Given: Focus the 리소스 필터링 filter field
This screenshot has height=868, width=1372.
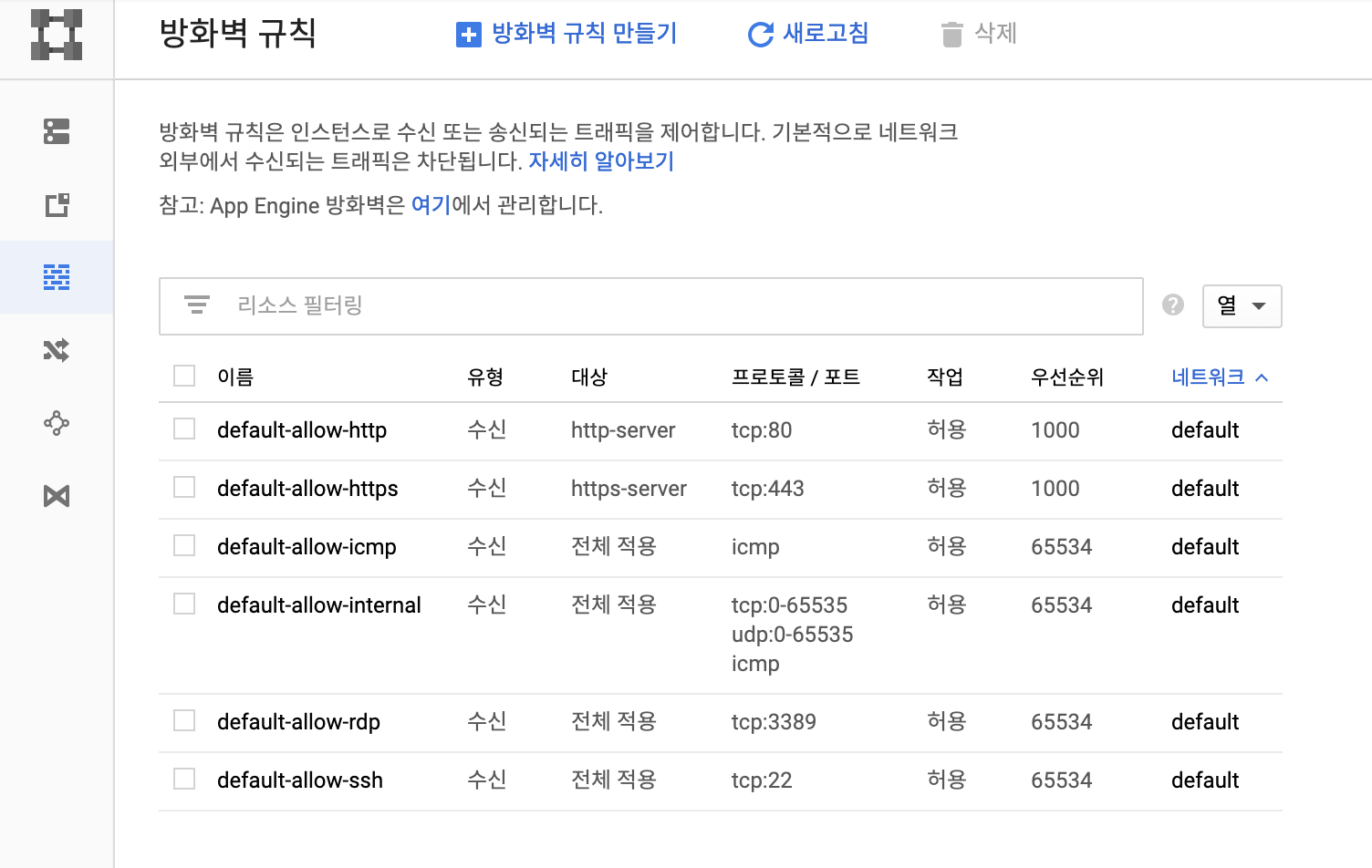Looking at the screenshot, I should [675, 305].
